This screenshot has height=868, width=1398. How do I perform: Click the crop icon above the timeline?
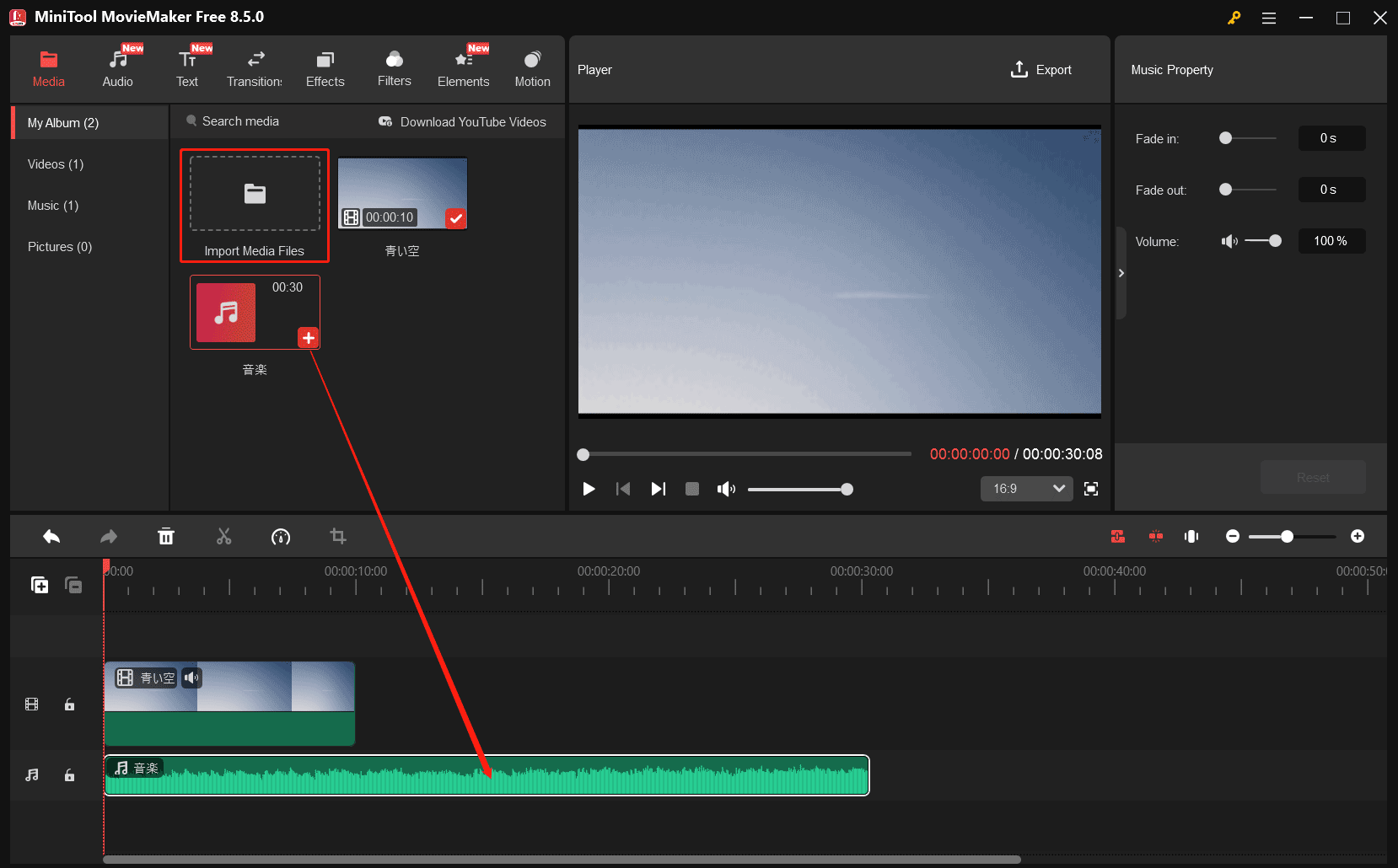coord(338,536)
